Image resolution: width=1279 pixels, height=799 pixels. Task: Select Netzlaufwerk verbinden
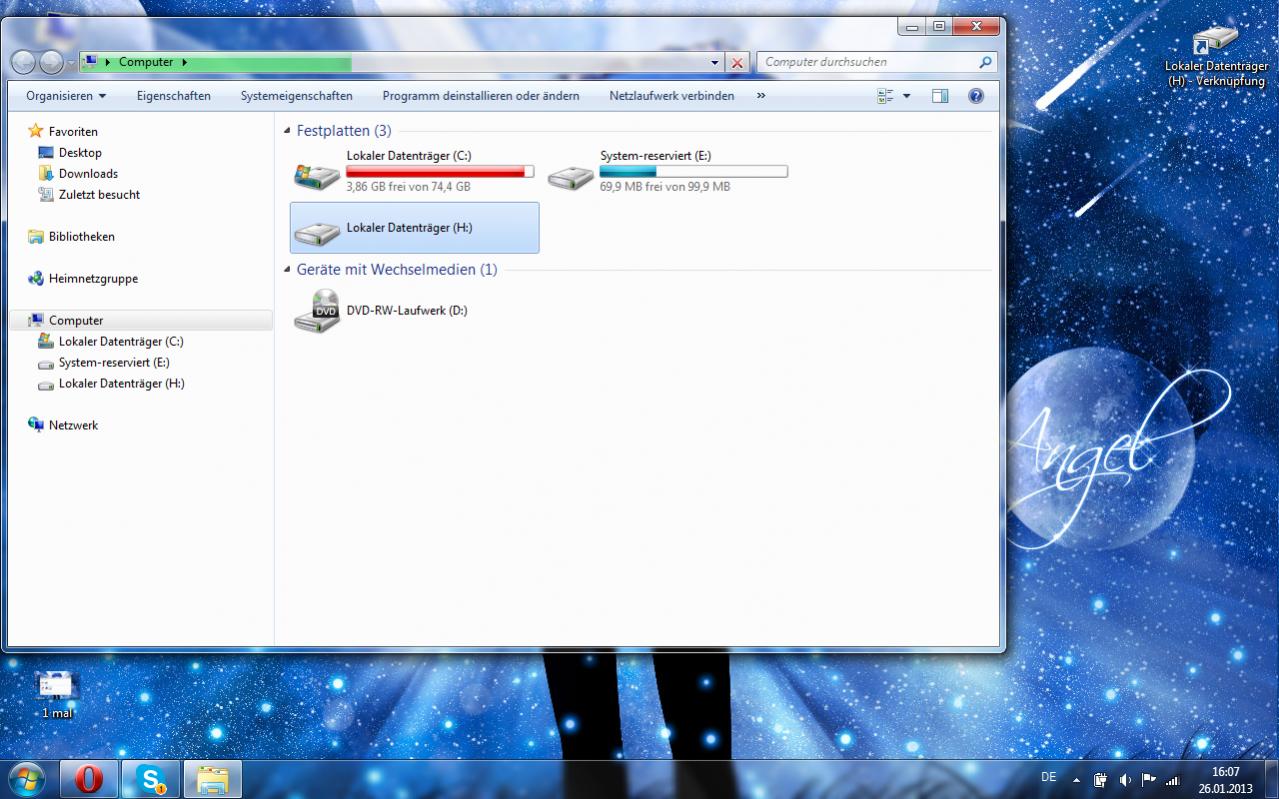pyautogui.click(x=672, y=96)
